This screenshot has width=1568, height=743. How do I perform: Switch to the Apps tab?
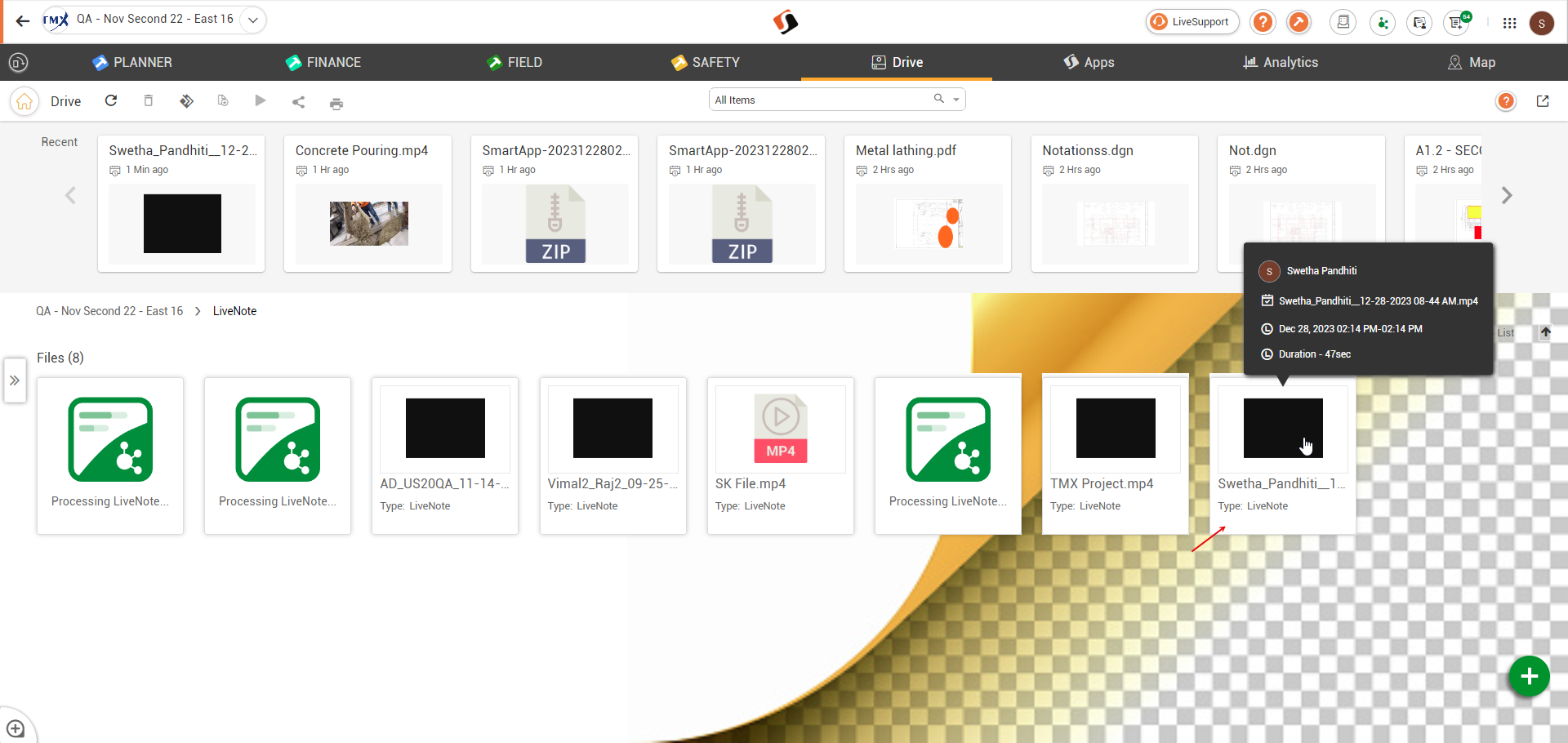point(1089,62)
